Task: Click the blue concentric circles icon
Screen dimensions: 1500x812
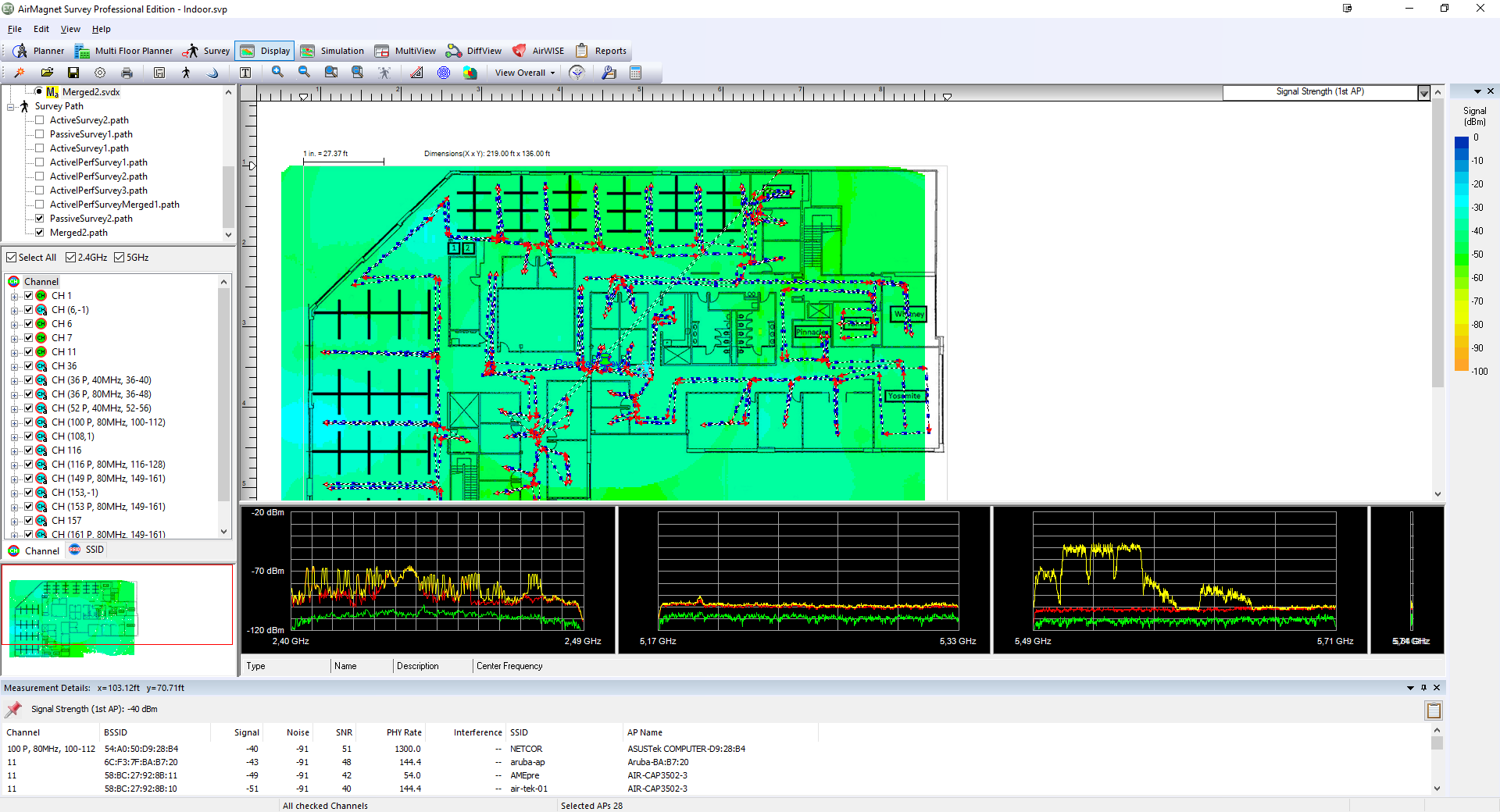Action: tap(444, 73)
